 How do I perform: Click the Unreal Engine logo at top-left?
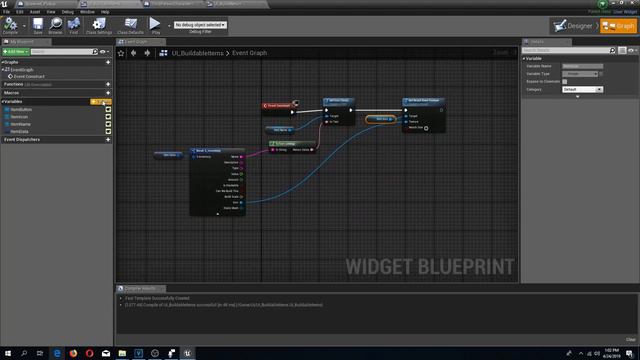point(4,4)
